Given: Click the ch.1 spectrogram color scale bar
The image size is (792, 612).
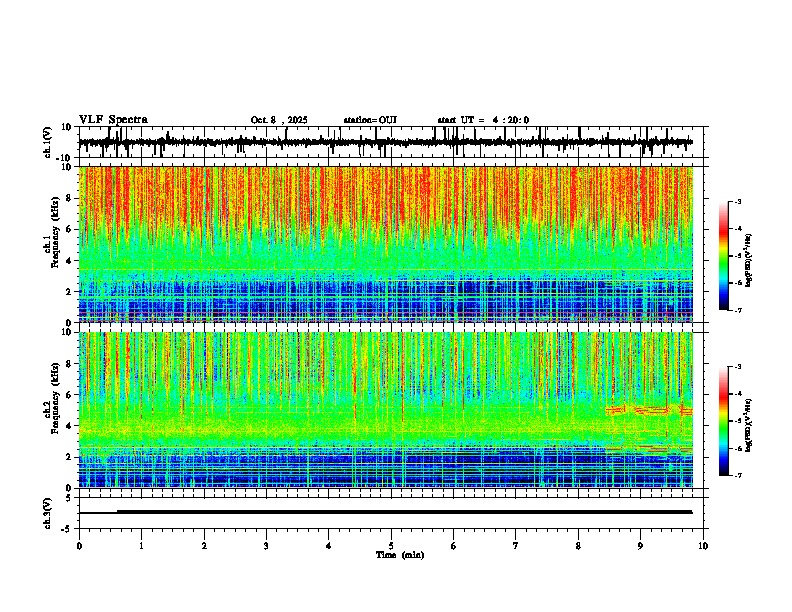Looking at the screenshot, I should [724, 256].
